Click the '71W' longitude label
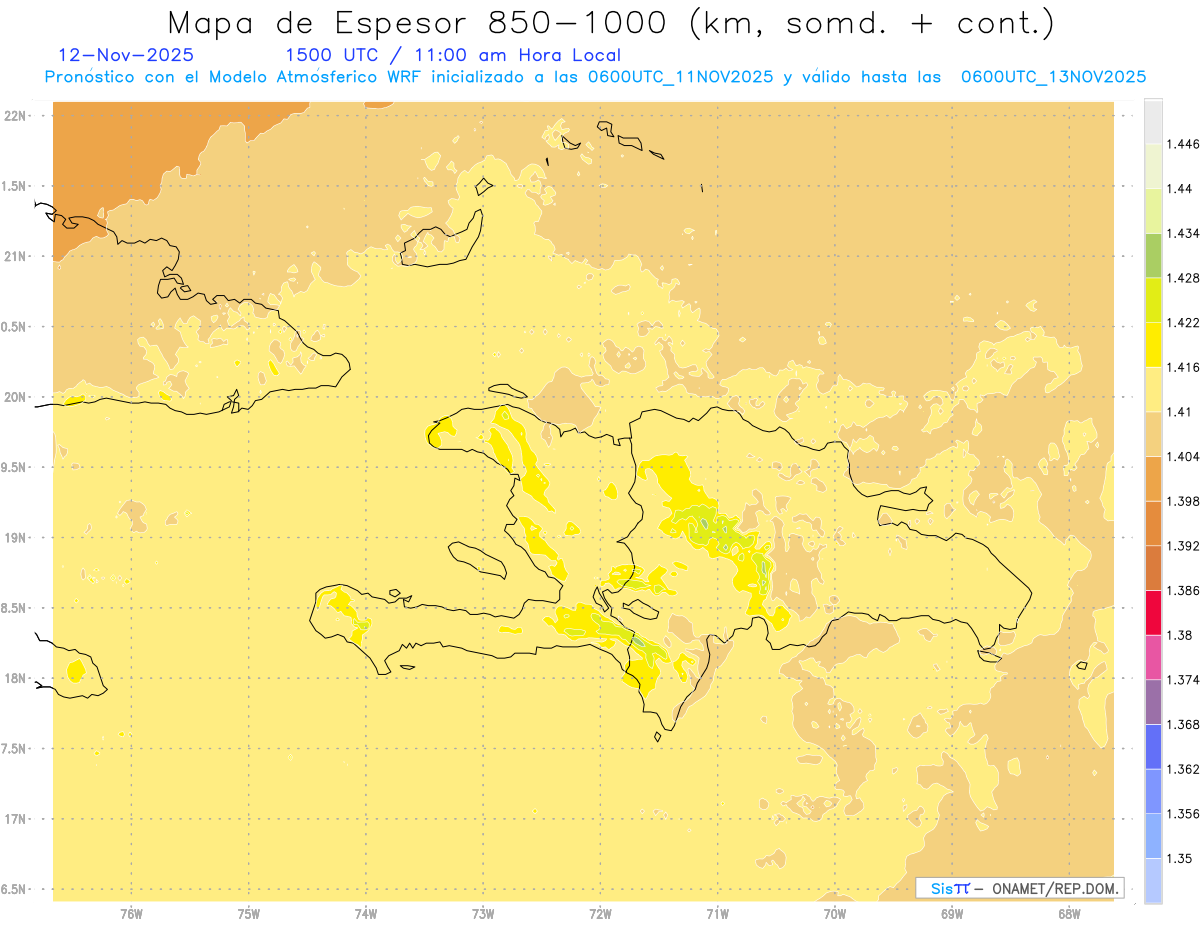The width and height of the screenshot is (1200, 927). pos(717,914)
